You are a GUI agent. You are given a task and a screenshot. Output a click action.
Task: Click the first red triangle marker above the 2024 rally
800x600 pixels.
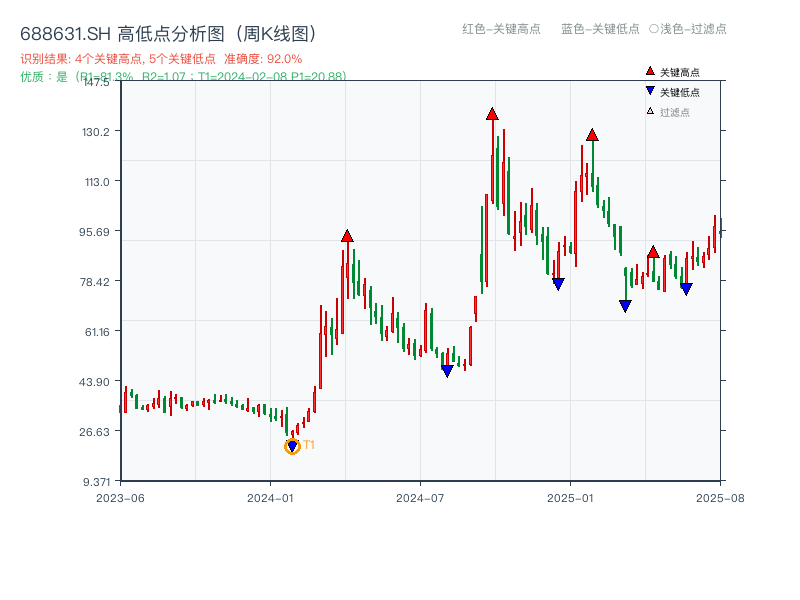(347, 237)
